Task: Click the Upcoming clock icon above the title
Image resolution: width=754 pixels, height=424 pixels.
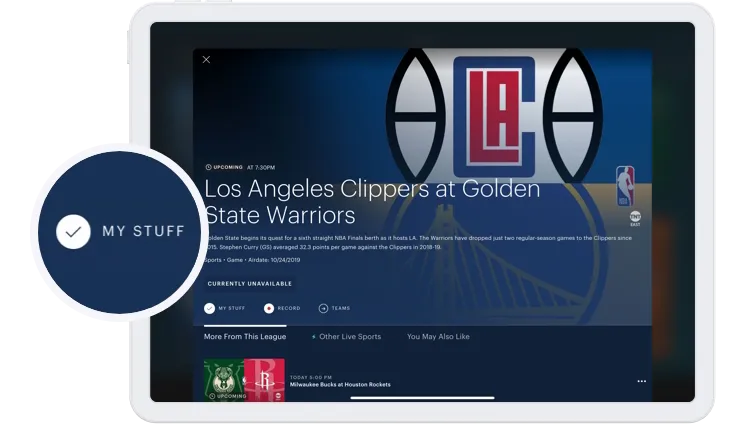Action: point(208,167)
